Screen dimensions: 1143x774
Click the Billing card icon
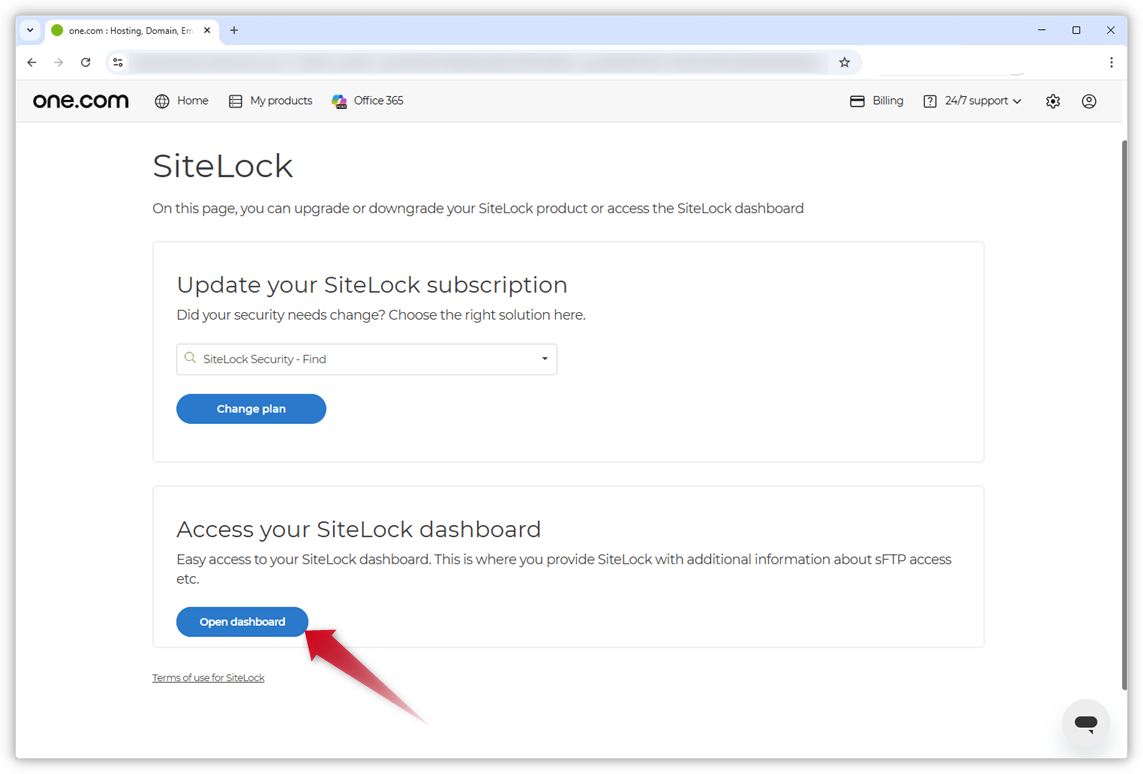(857, 100)
